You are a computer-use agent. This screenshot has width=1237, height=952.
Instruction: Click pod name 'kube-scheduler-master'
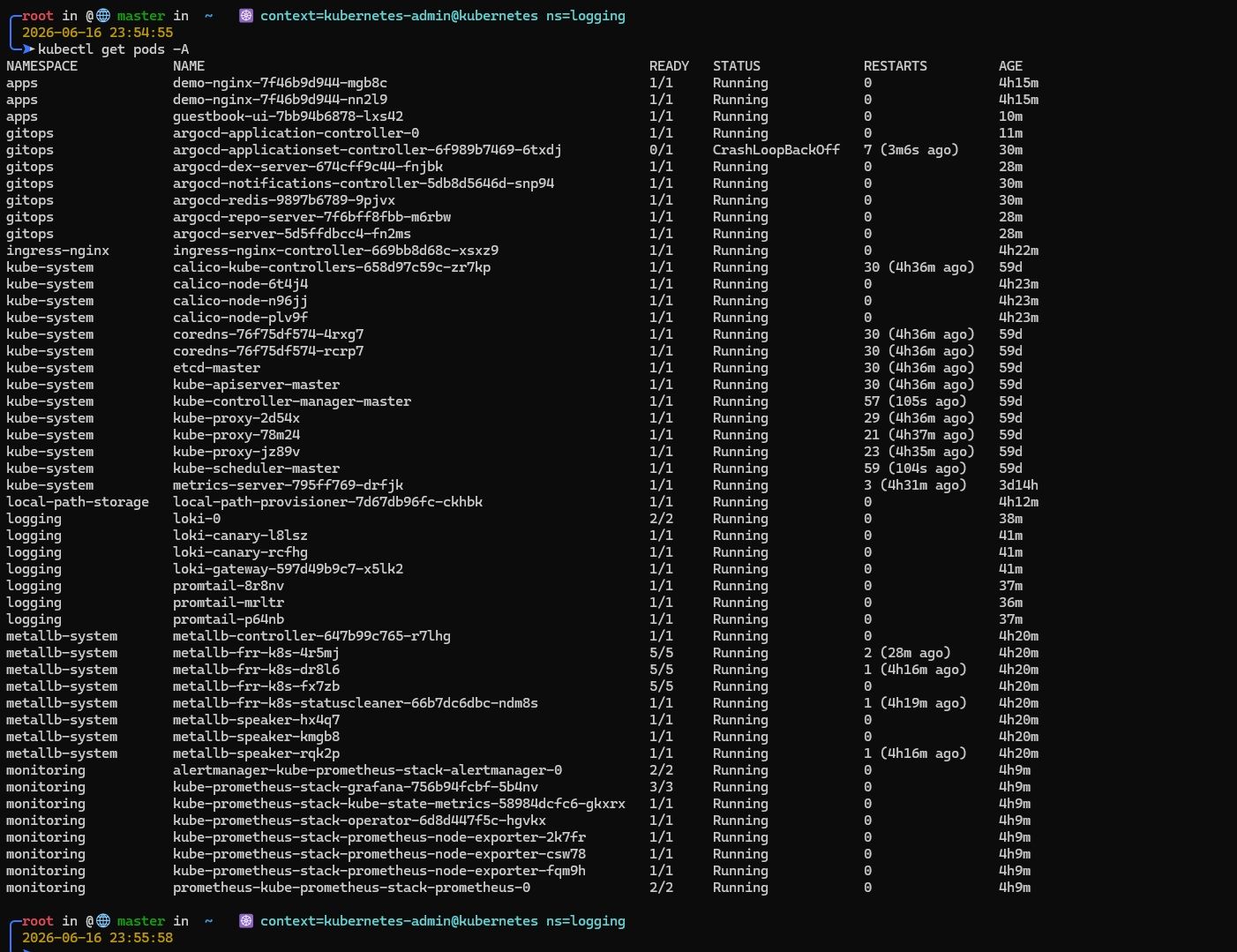click(256, 469)
